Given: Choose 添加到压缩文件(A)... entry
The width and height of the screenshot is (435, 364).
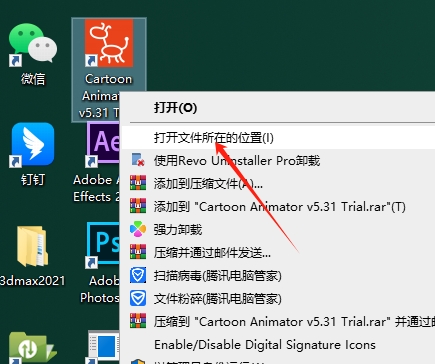Looking at the screenshot, I should tap(277, 184).
